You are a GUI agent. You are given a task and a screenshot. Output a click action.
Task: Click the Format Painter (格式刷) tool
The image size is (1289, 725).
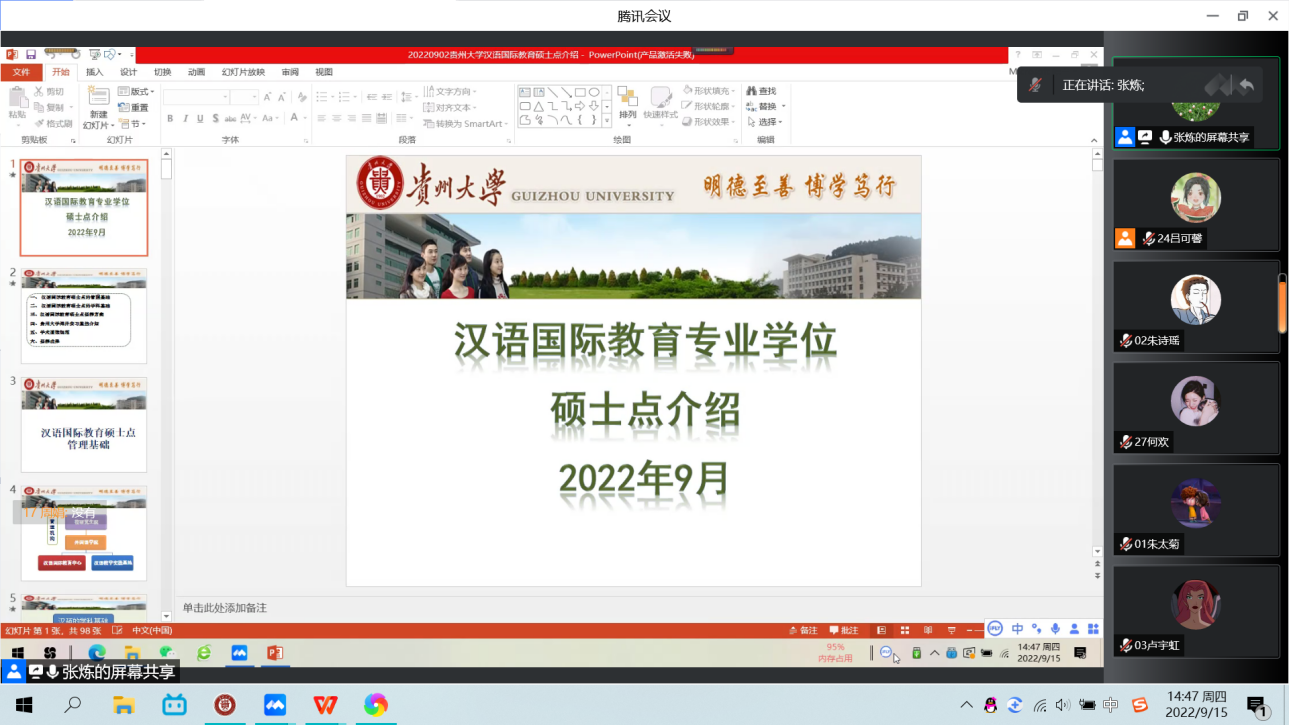pyautogui.click(x=54, y=123)
